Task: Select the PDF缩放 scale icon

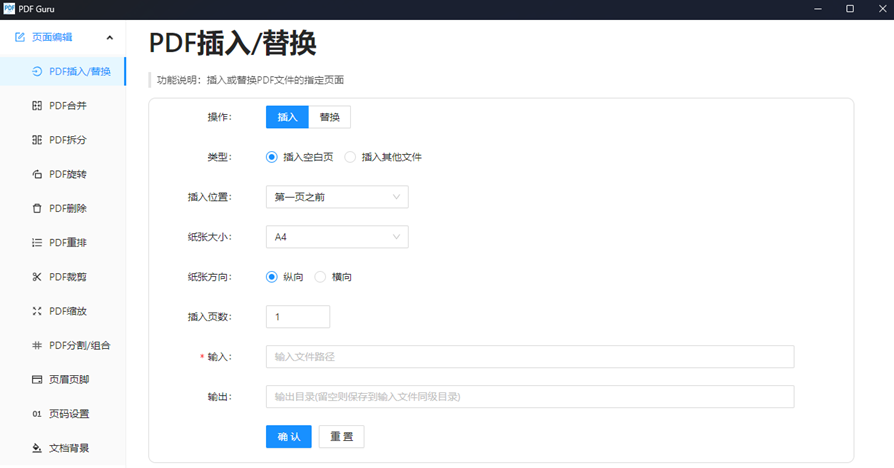Action: click(37, 311)
